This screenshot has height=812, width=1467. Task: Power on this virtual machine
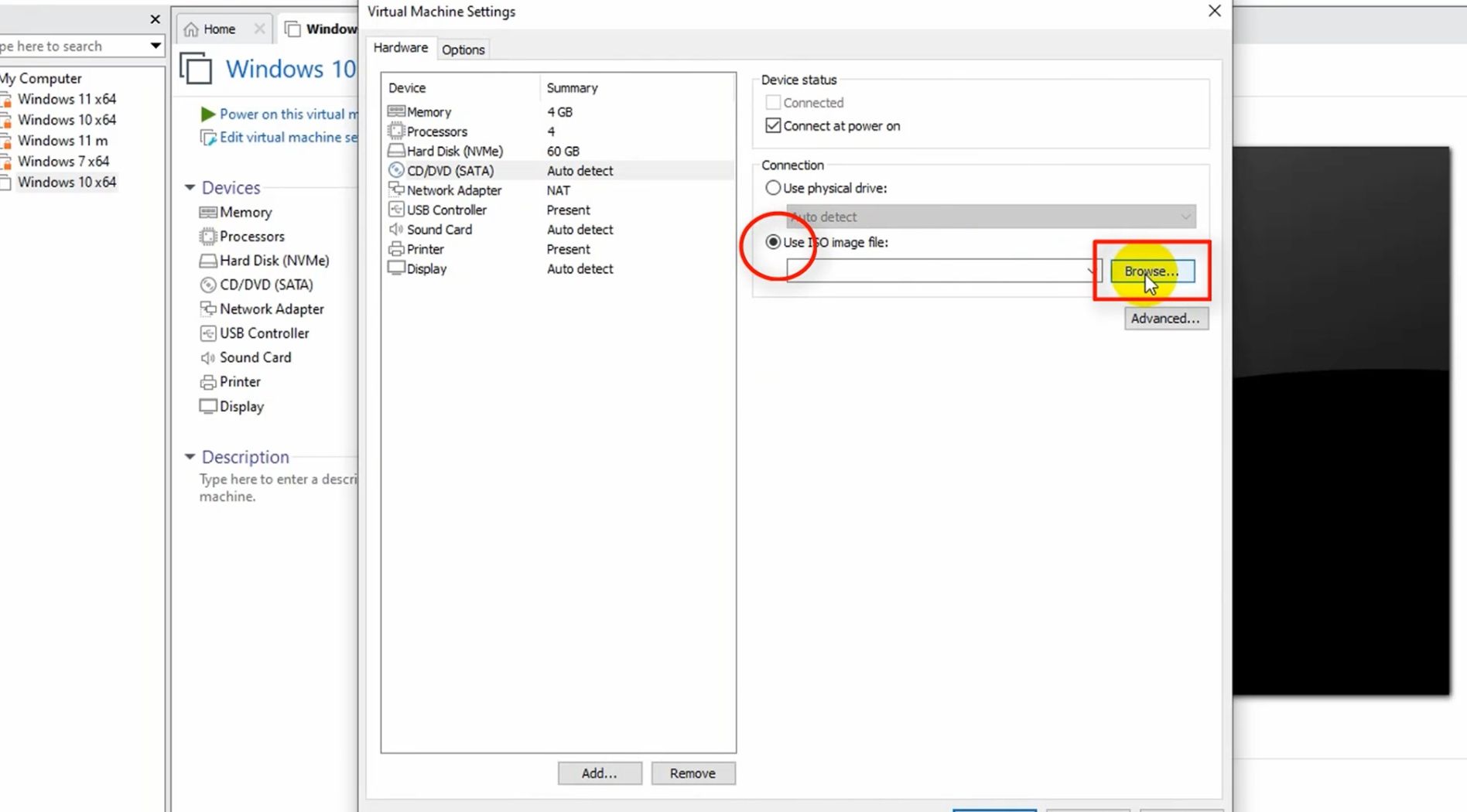[x=288, y=114]
